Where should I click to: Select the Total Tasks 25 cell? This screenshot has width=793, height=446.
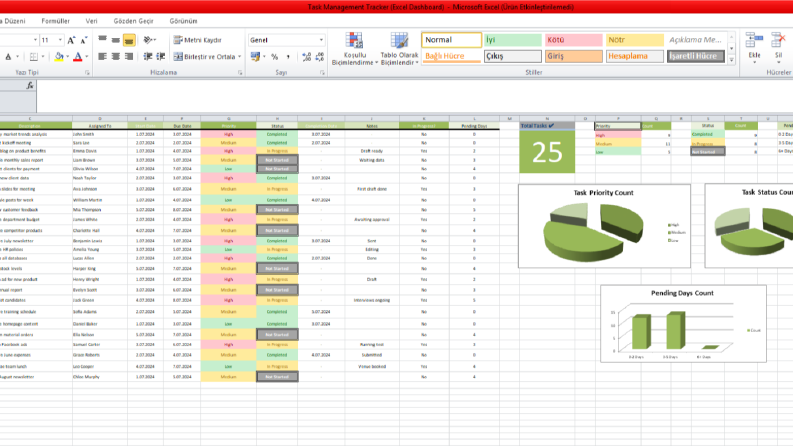[547, 152]
